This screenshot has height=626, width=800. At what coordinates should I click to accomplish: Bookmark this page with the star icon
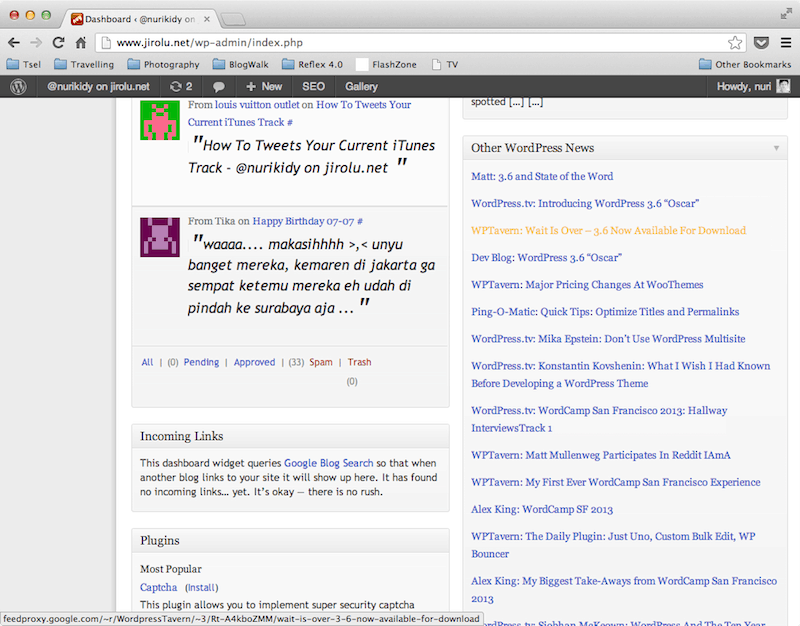[735, 43]
